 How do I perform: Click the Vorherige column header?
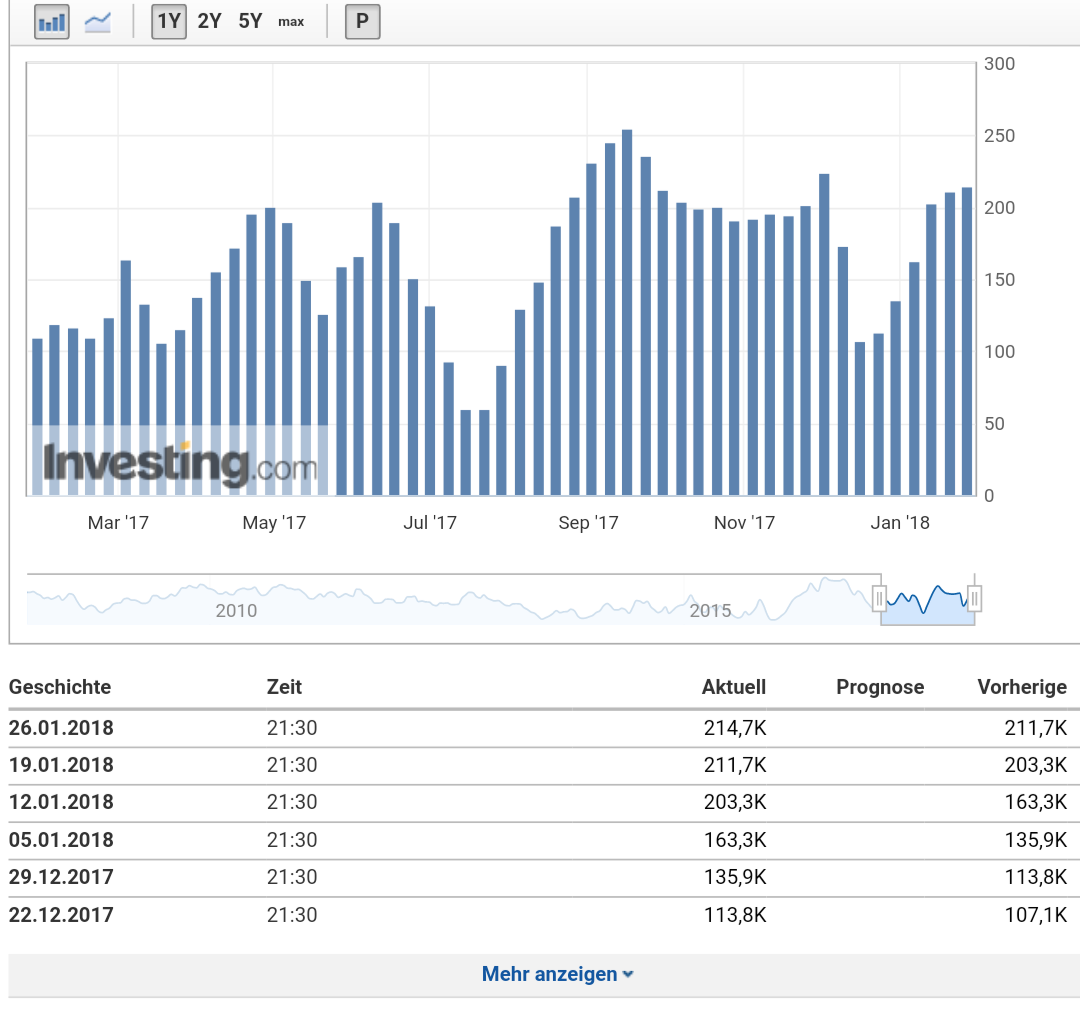(1021, 687)
